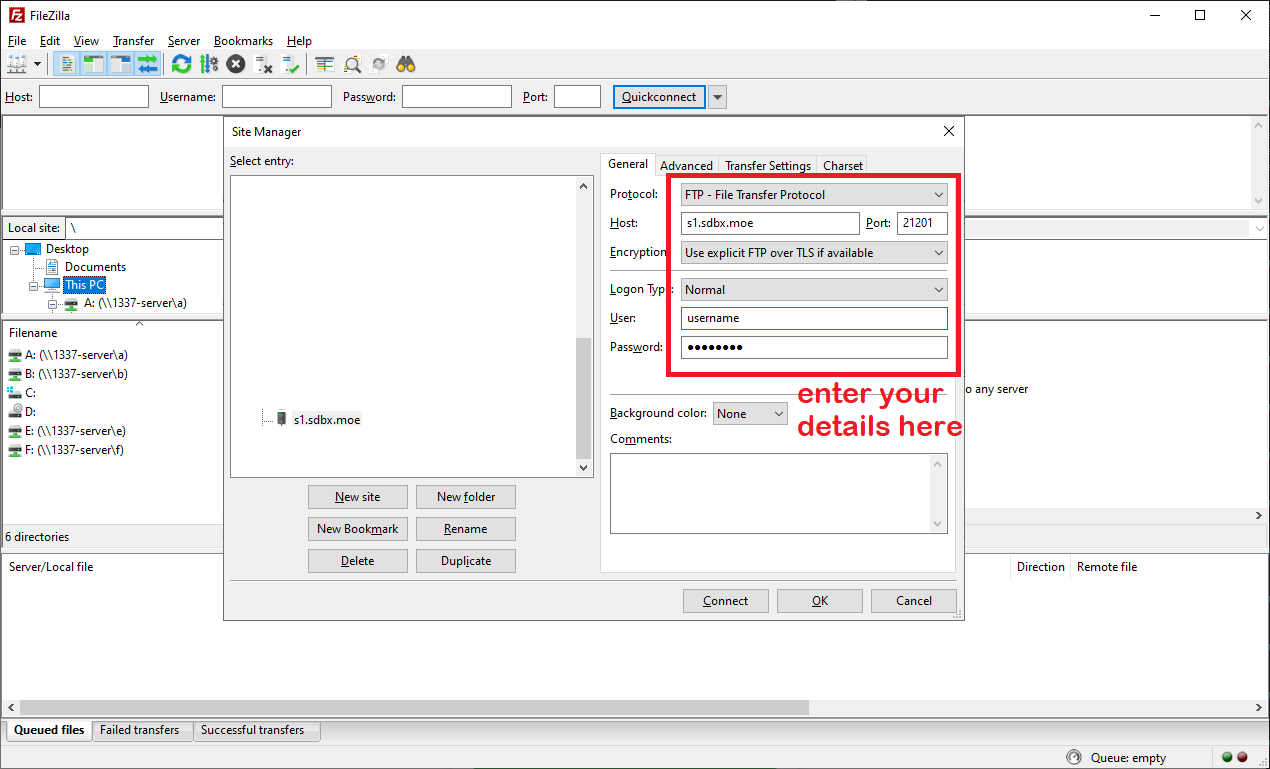Select Documents in the local tree

[x=95, y=267]
